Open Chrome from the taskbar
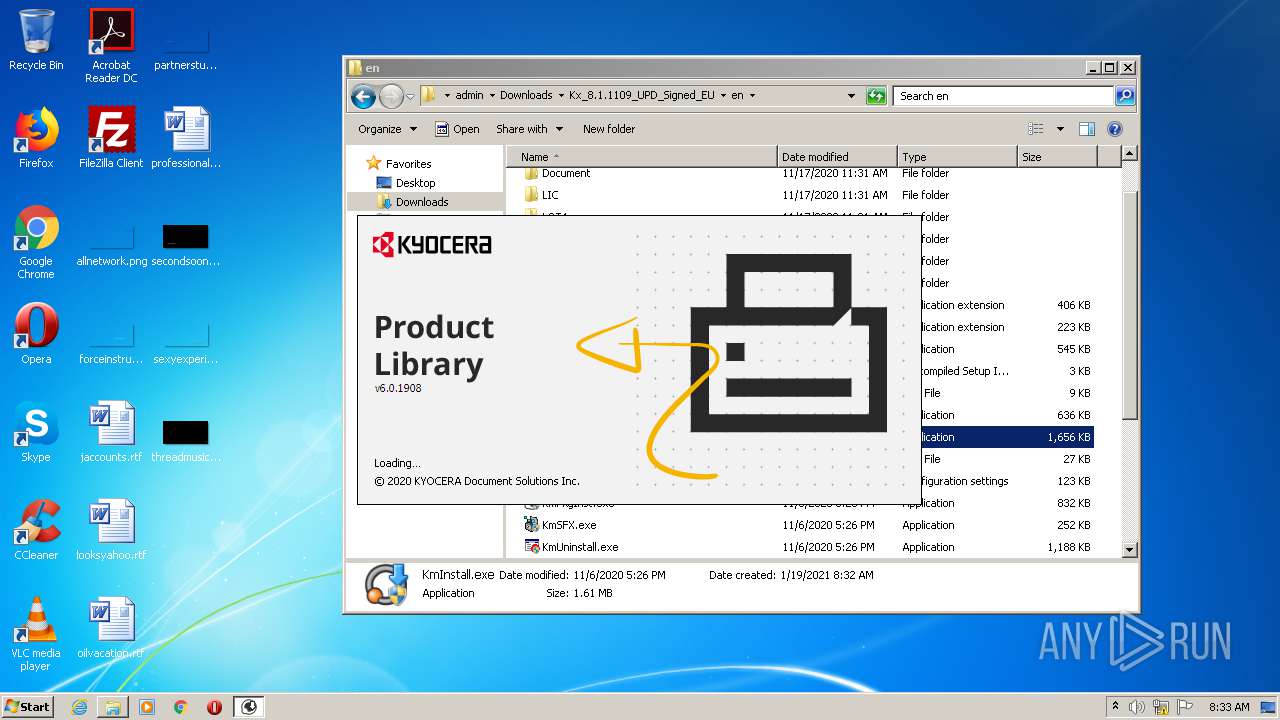Viewport: 1280px width, 720px height. click(x=181, y=707)
